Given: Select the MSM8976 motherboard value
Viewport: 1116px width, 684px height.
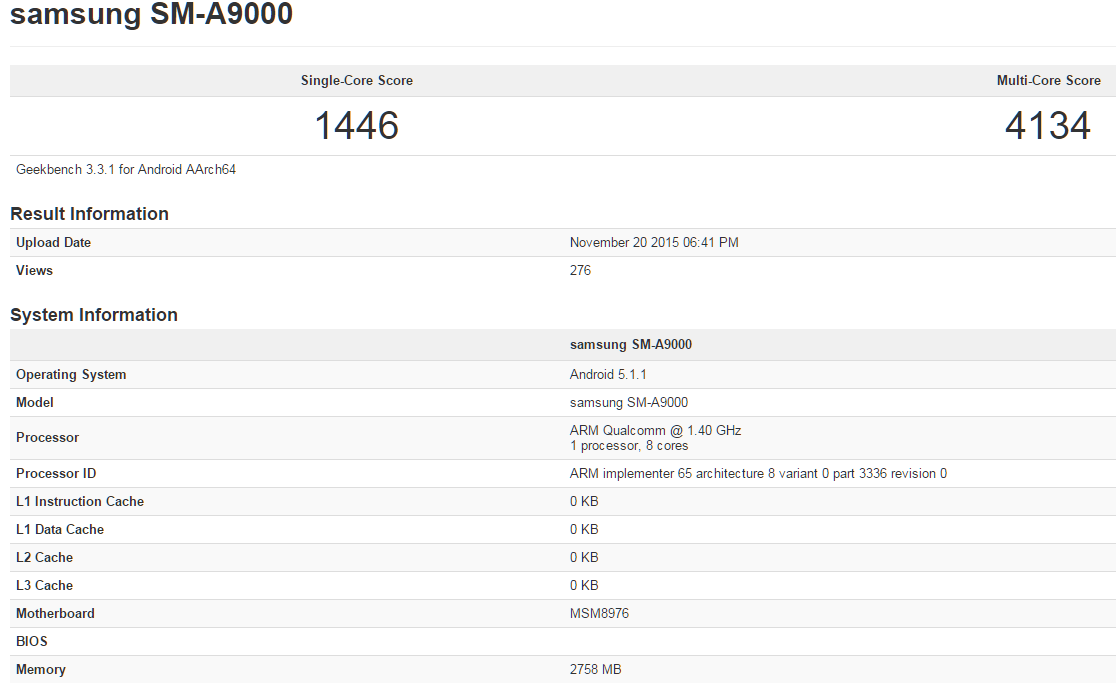Looking at the screenshot, I should (599, 613).
